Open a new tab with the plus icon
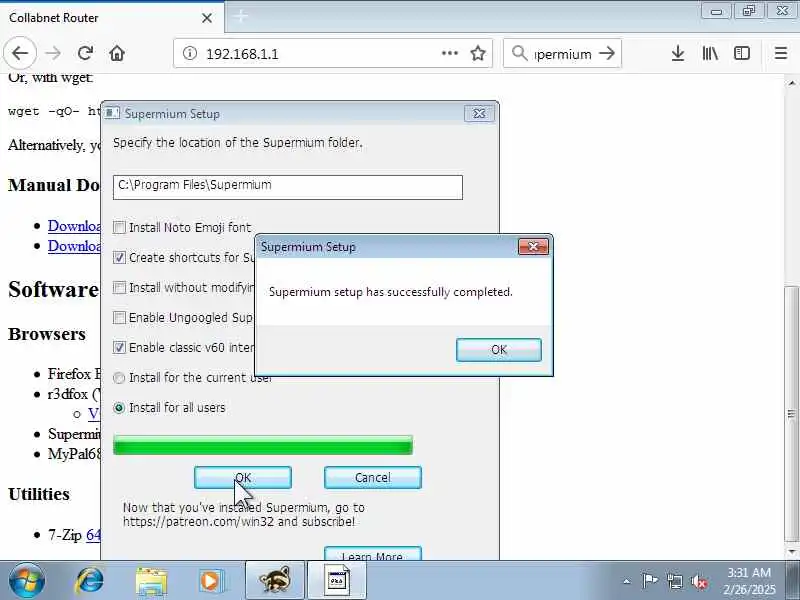 tap(241, 17)
